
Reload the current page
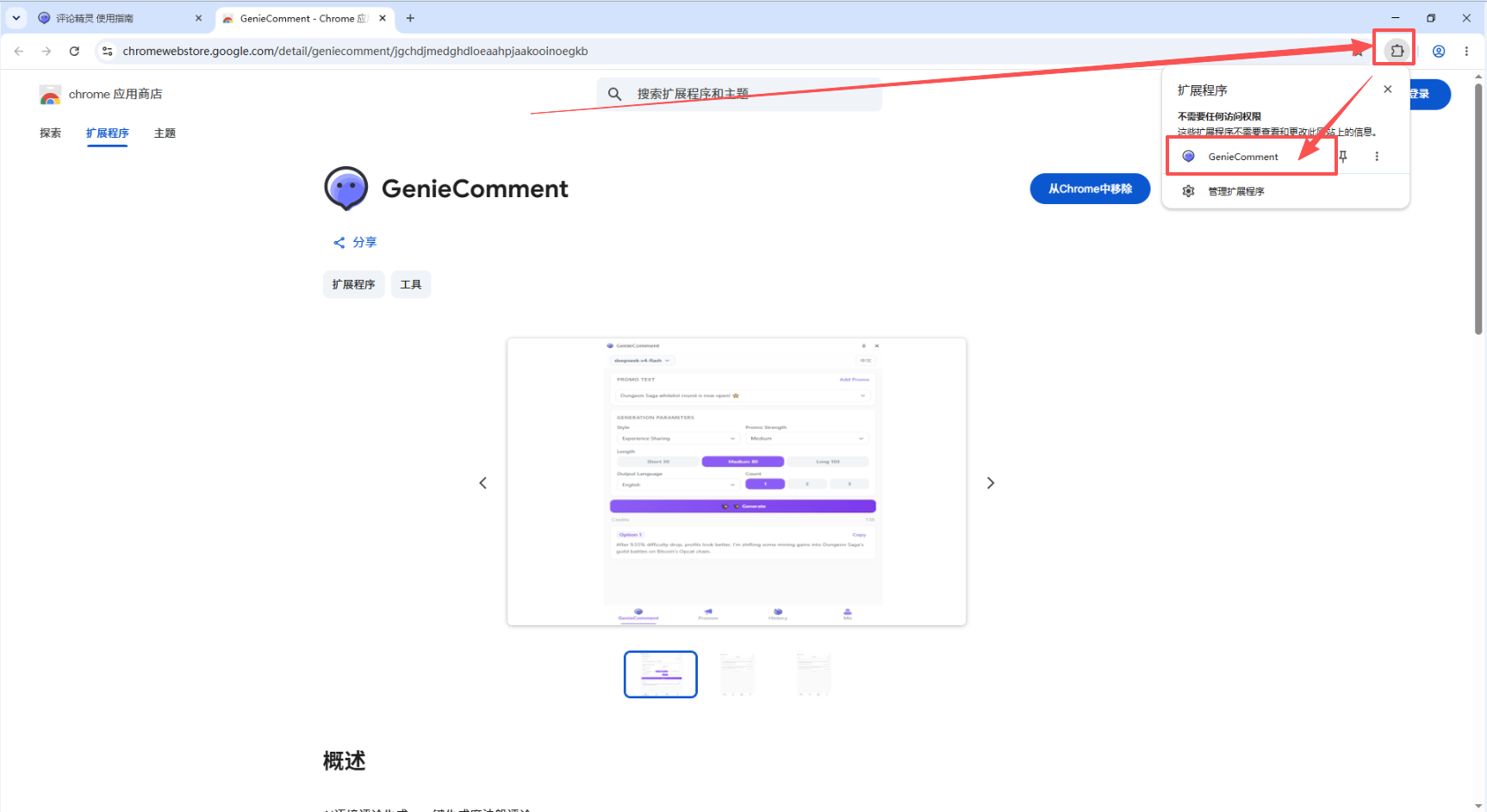pos(75,52)
